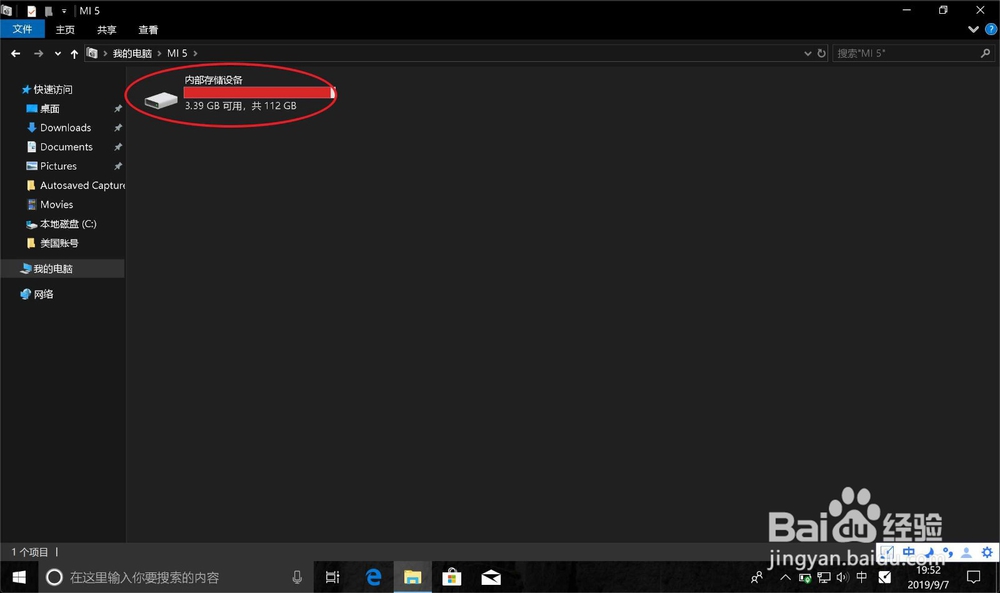1000x593 pixels.
Task: Launch Microsoft Edge from the taskbar
Action: point(374,578)
